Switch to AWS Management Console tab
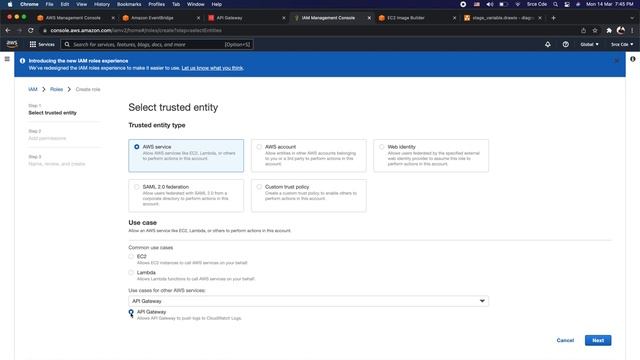 [x=73, y=18]
